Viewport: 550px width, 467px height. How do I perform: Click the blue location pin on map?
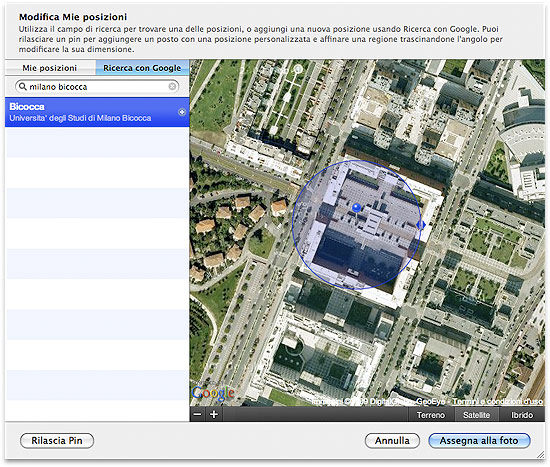pyautogui.click(x=356, y=208)
